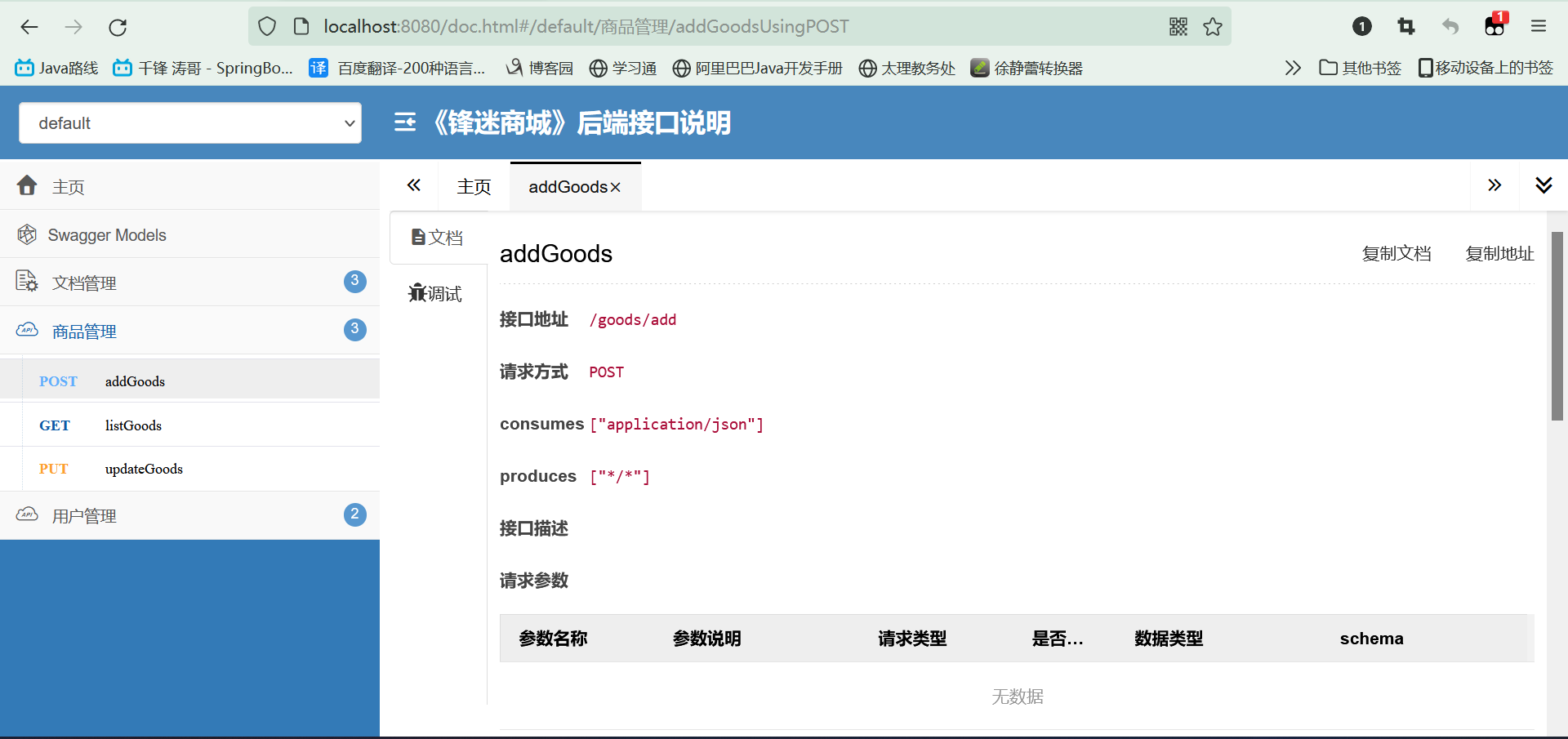Open the default group dropdown
Viewport: 1568px width, 739px height.
[x=190, y=122]
